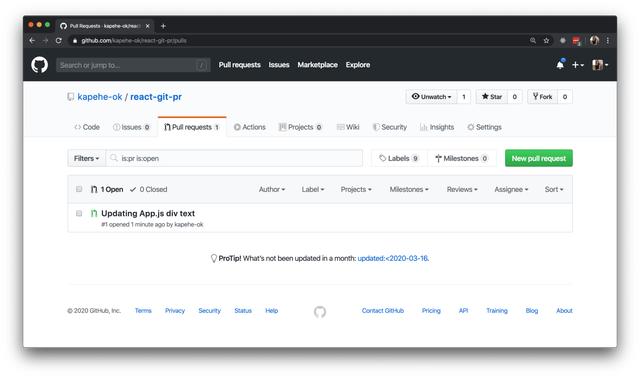Switch to the Settings tab
The image size is (640, 378).
484,127
